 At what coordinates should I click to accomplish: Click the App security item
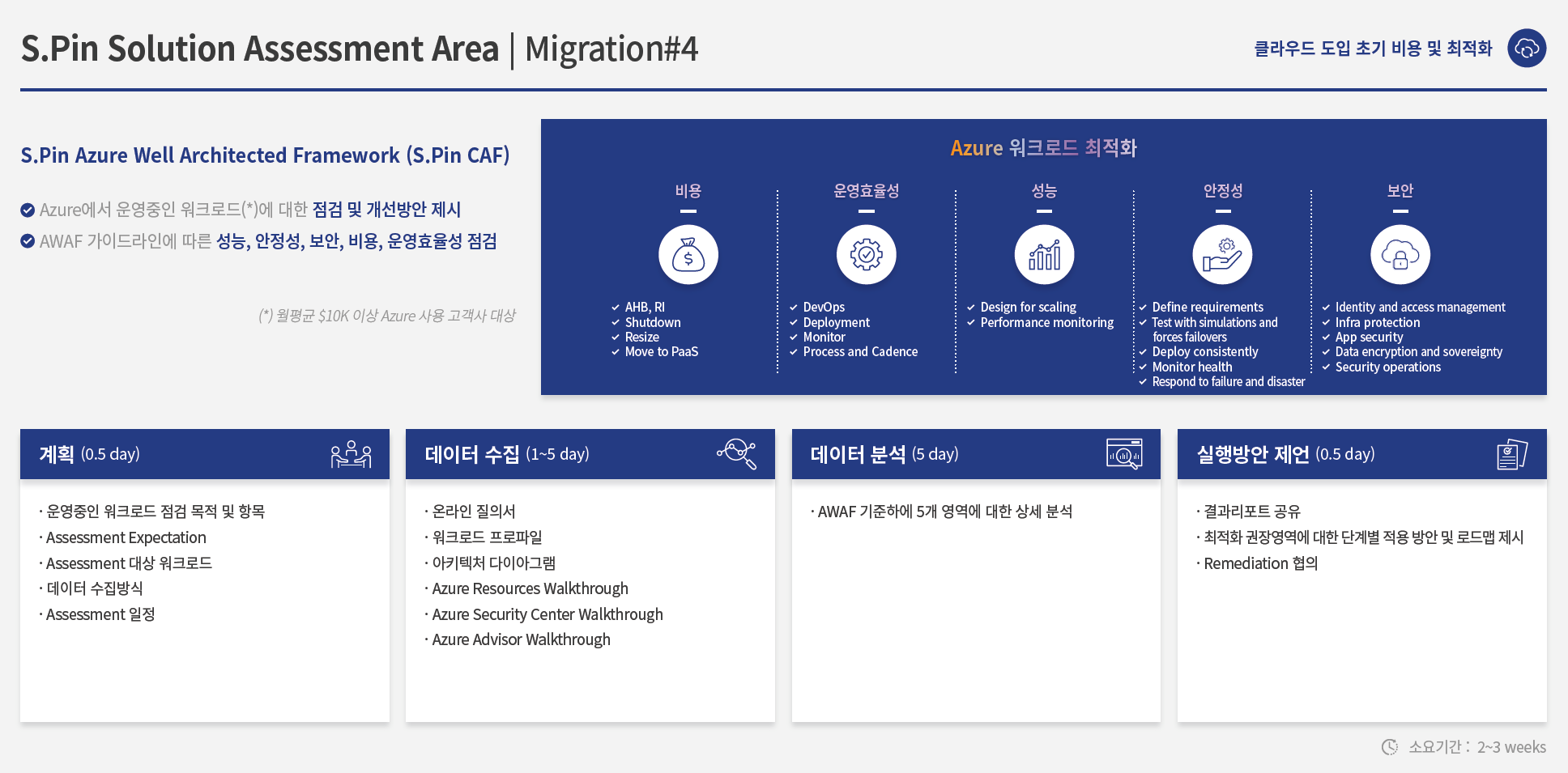coord(1370,337)
